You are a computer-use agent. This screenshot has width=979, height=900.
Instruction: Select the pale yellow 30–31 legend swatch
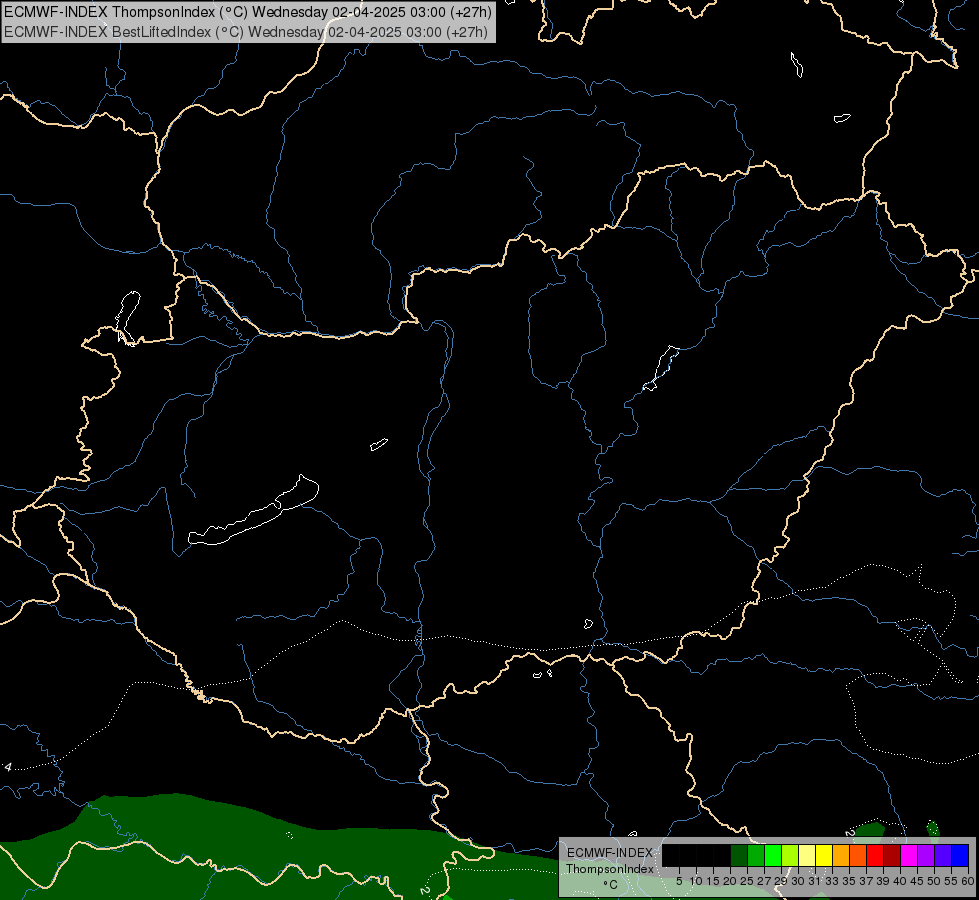[807, 855]
